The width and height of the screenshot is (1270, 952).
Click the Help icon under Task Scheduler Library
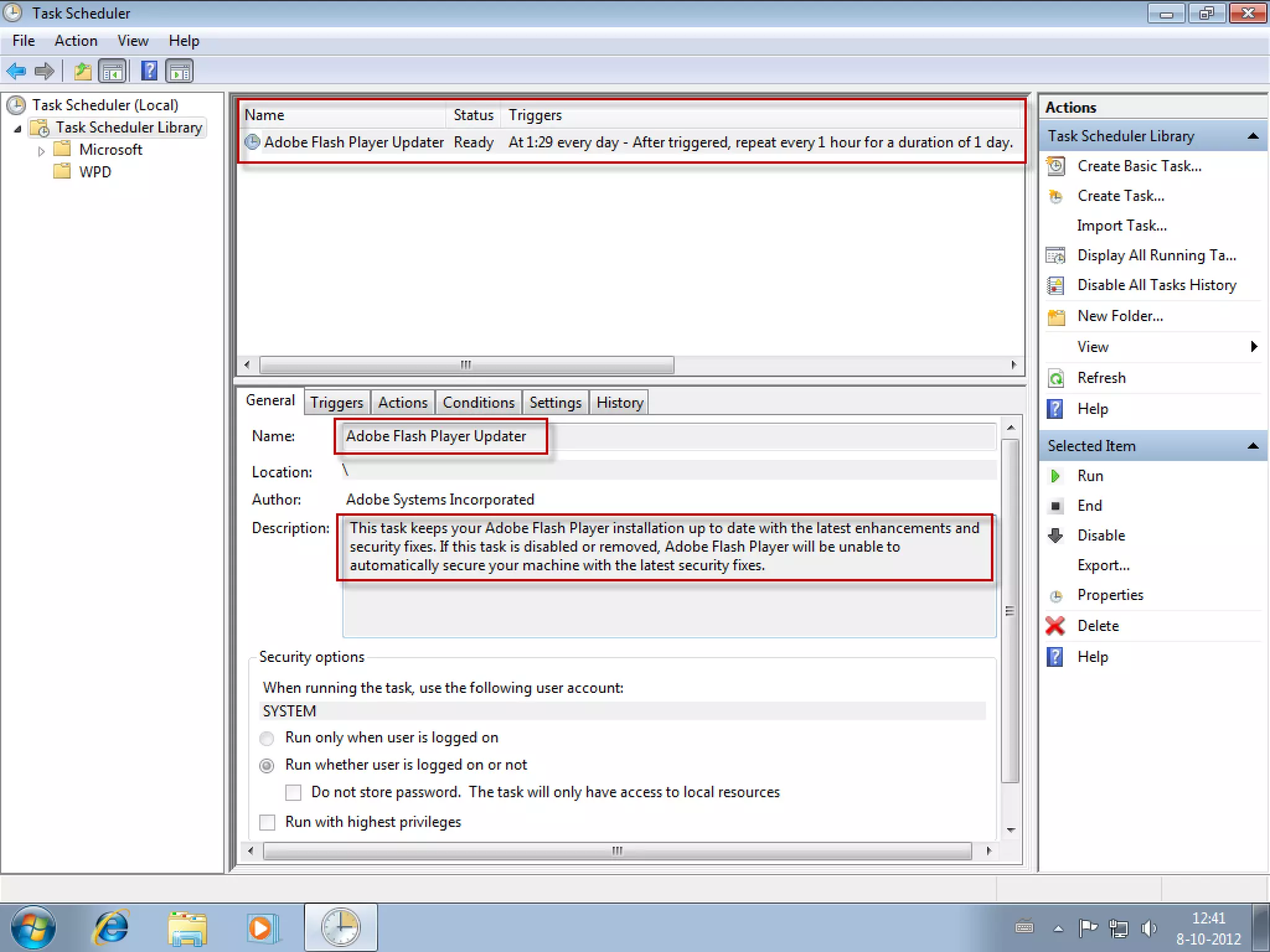pos(1055,409)
